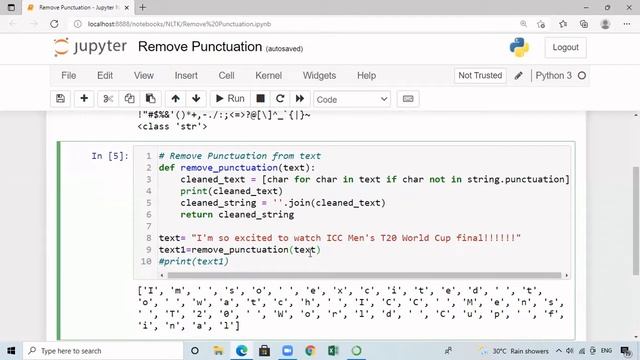Click the Not Trusted button
640x360 pixels.
480,76
